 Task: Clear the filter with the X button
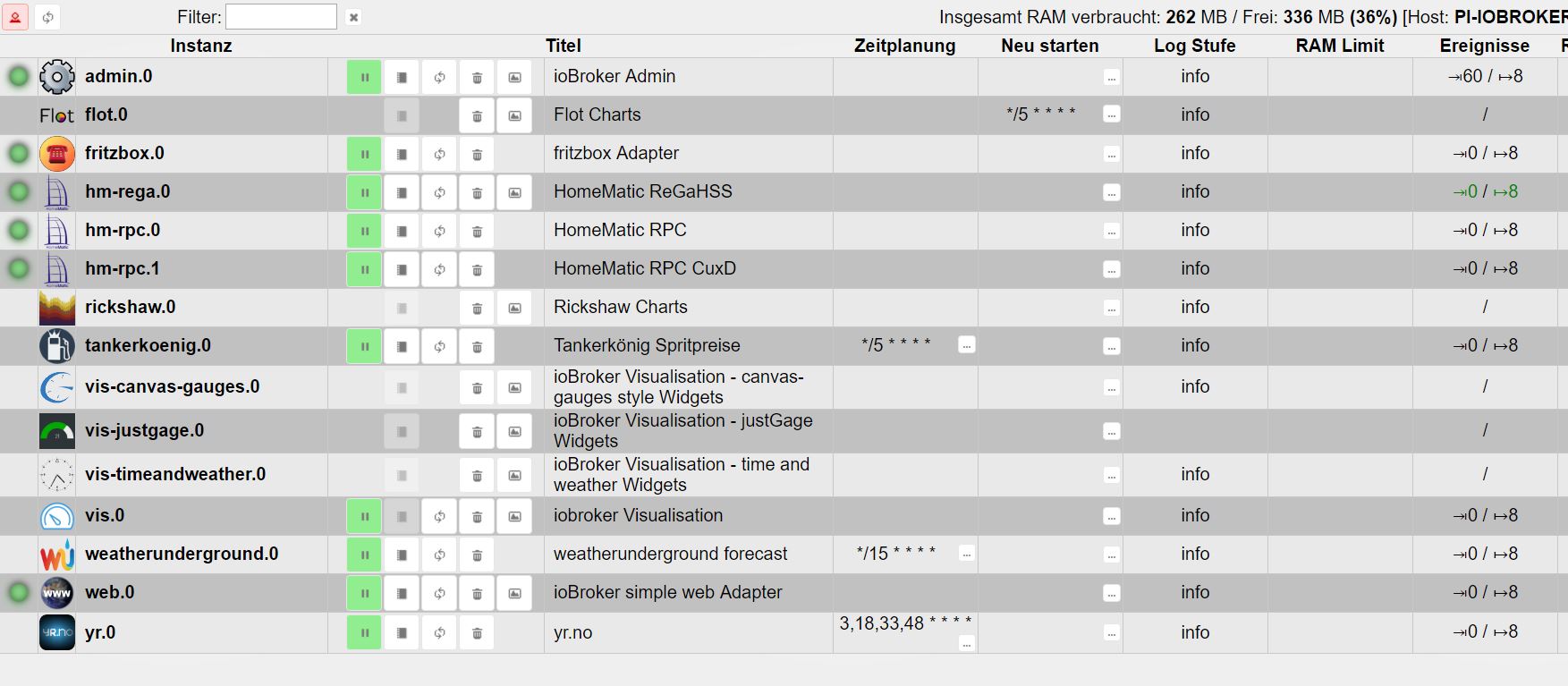pyautogui.click(x=353, y=17)
